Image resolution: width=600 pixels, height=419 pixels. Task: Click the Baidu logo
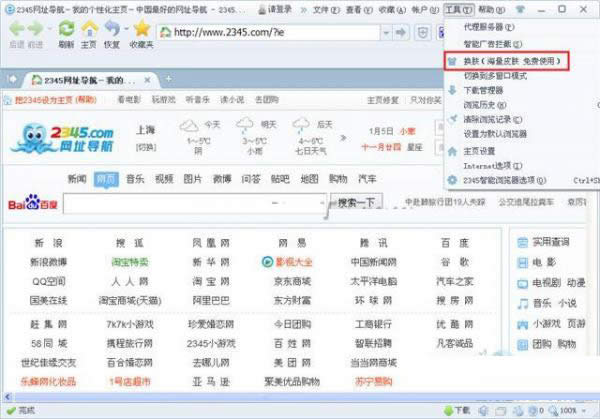pos(33,203)
